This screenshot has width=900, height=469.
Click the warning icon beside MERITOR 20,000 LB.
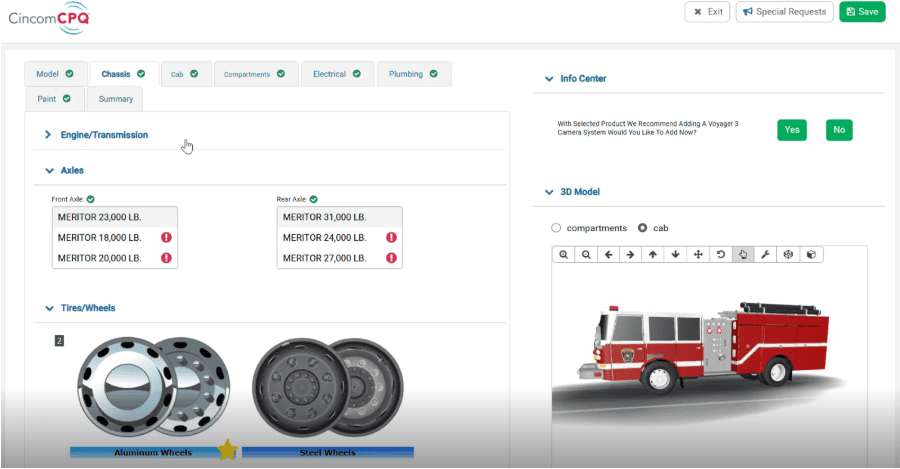coord(166,258)
